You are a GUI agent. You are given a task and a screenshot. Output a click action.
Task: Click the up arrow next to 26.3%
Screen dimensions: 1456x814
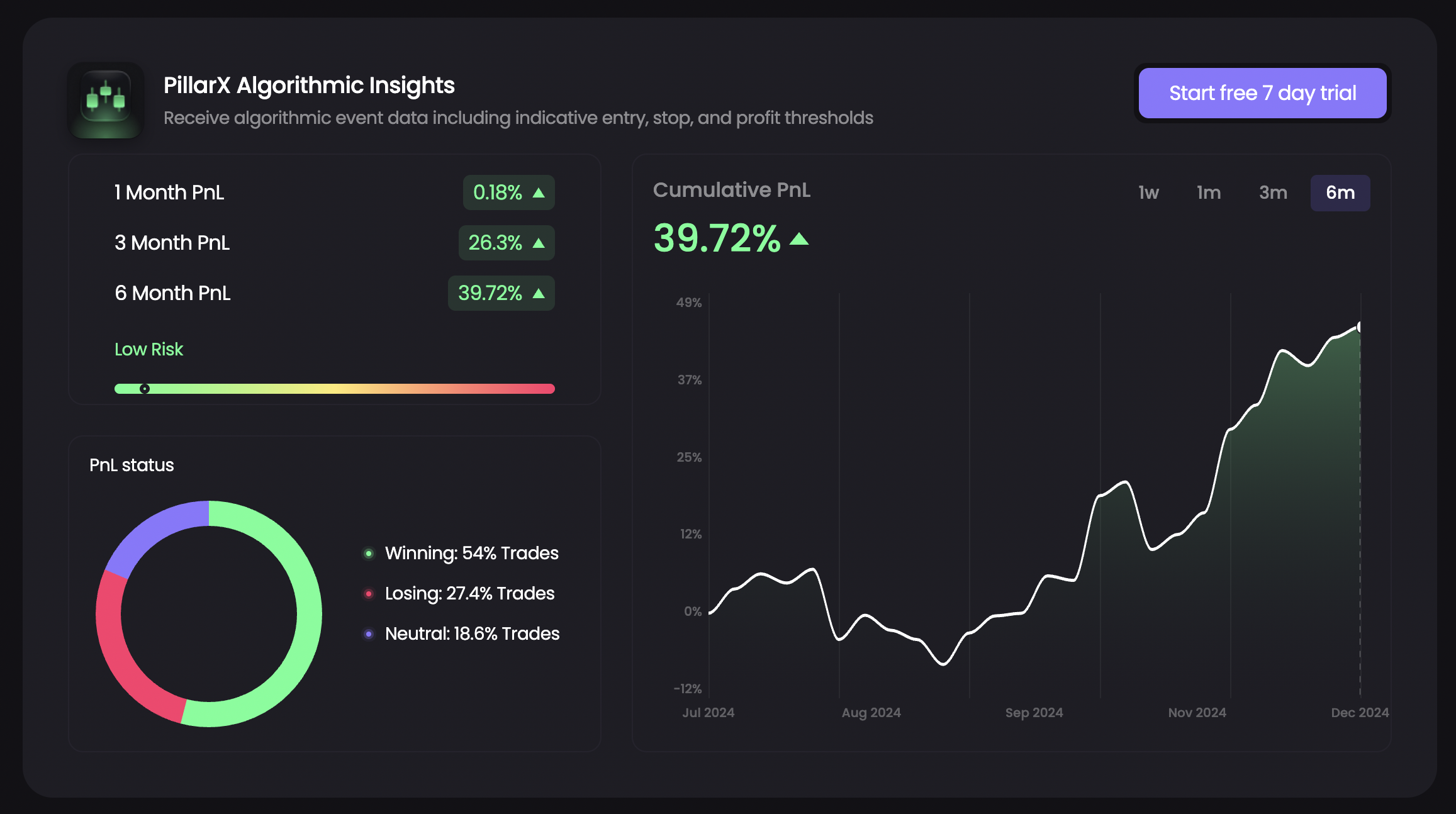click(539, 243)
